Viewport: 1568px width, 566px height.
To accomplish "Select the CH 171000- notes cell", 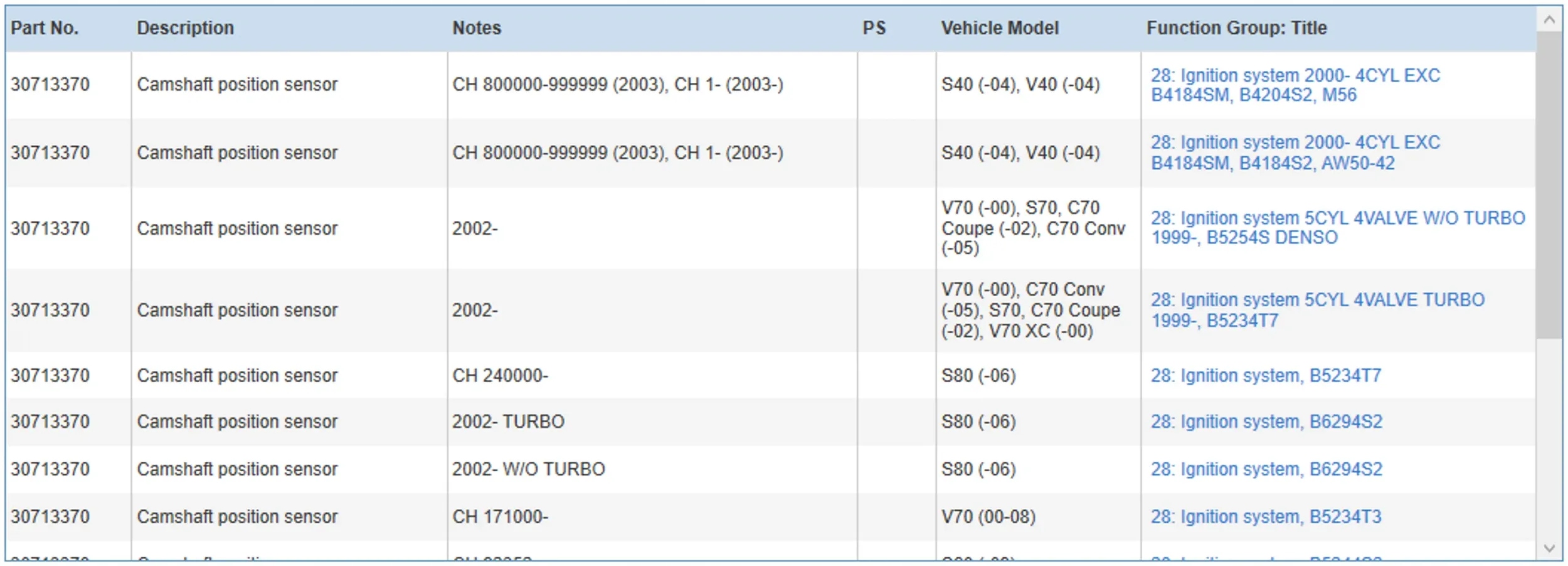I will tap(500, 517).
